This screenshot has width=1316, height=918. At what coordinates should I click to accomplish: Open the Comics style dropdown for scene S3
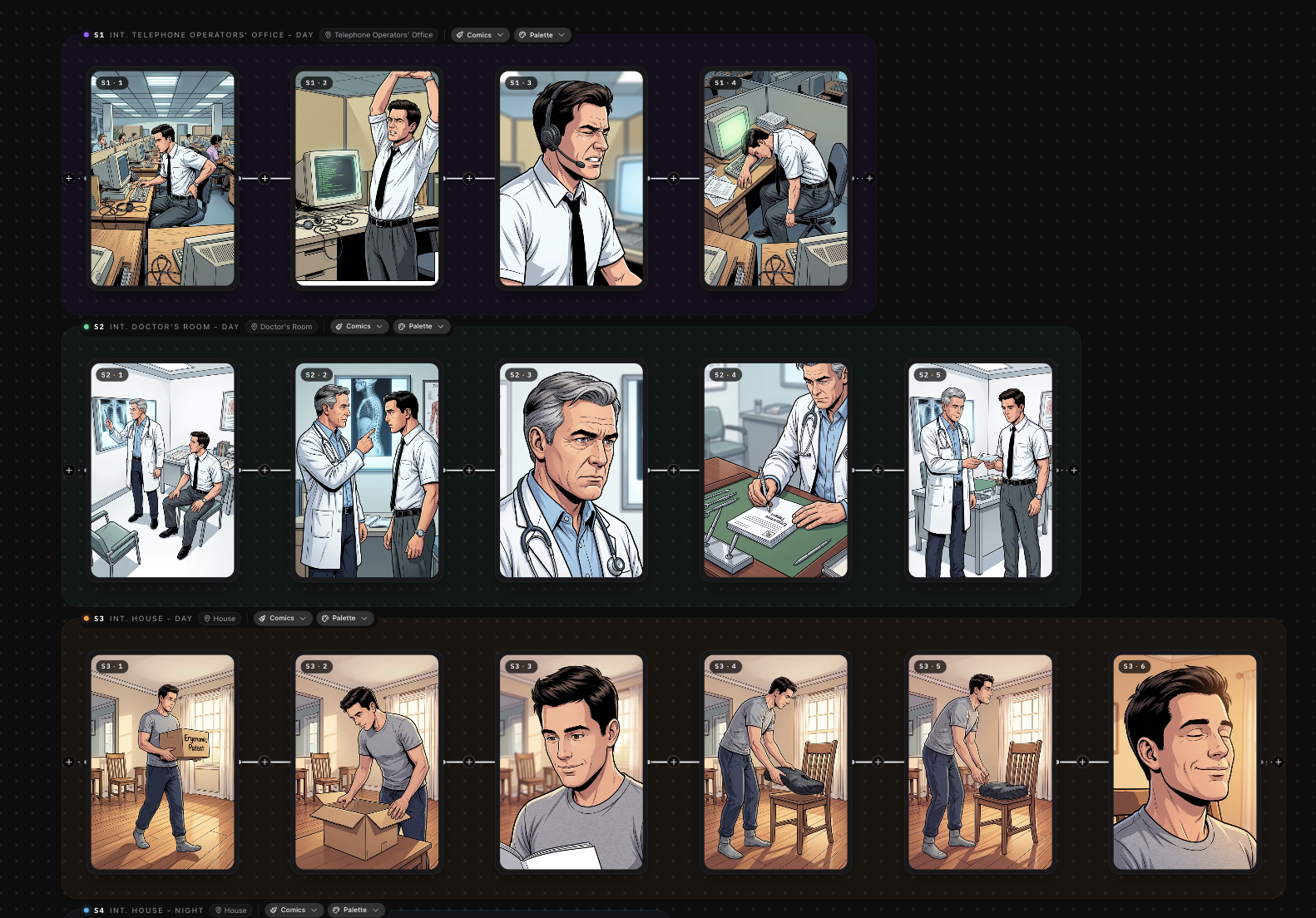[x=283, y=619]
